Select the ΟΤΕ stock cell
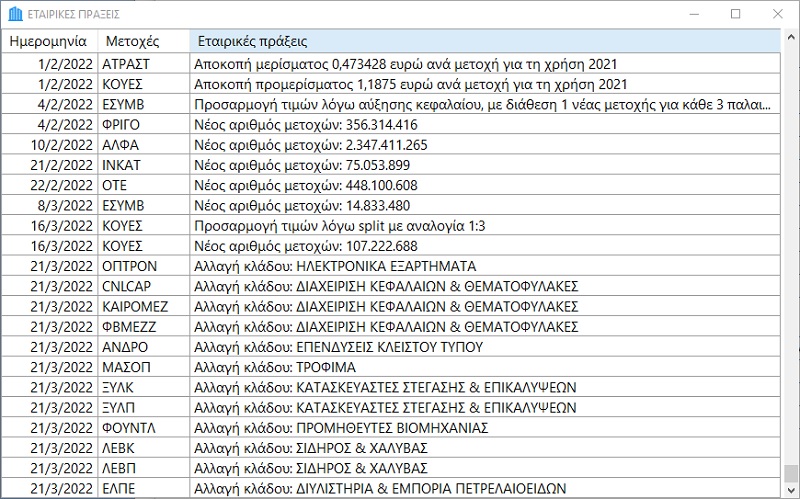 143,185
